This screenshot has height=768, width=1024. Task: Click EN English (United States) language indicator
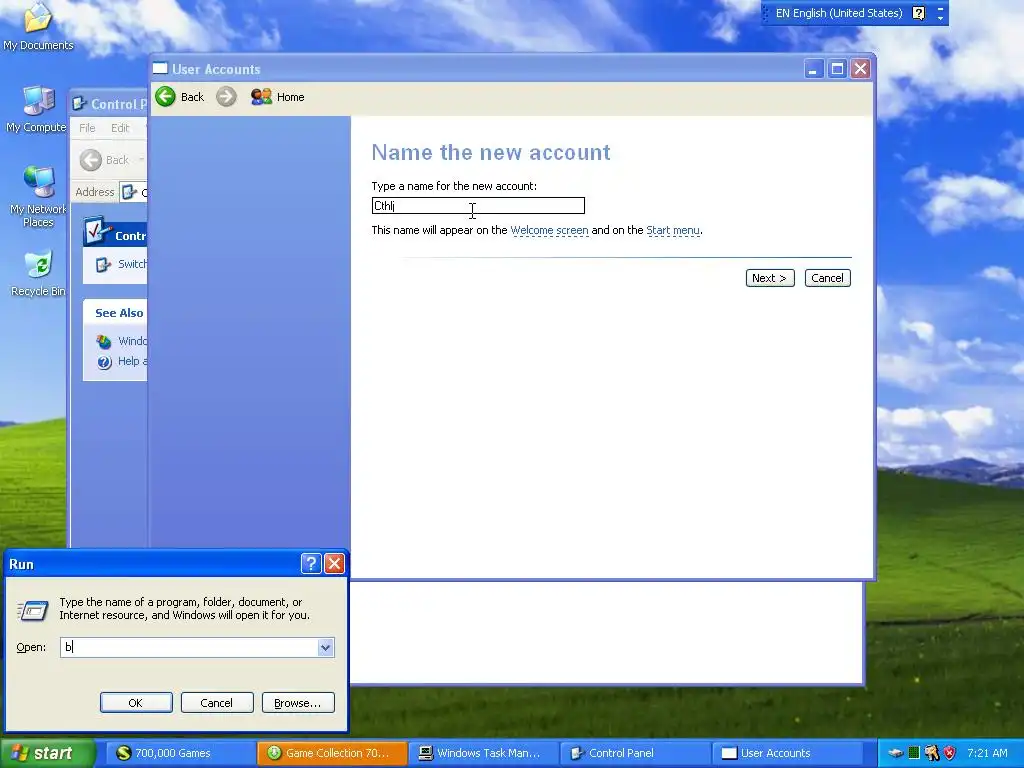(x=839, y=13)
